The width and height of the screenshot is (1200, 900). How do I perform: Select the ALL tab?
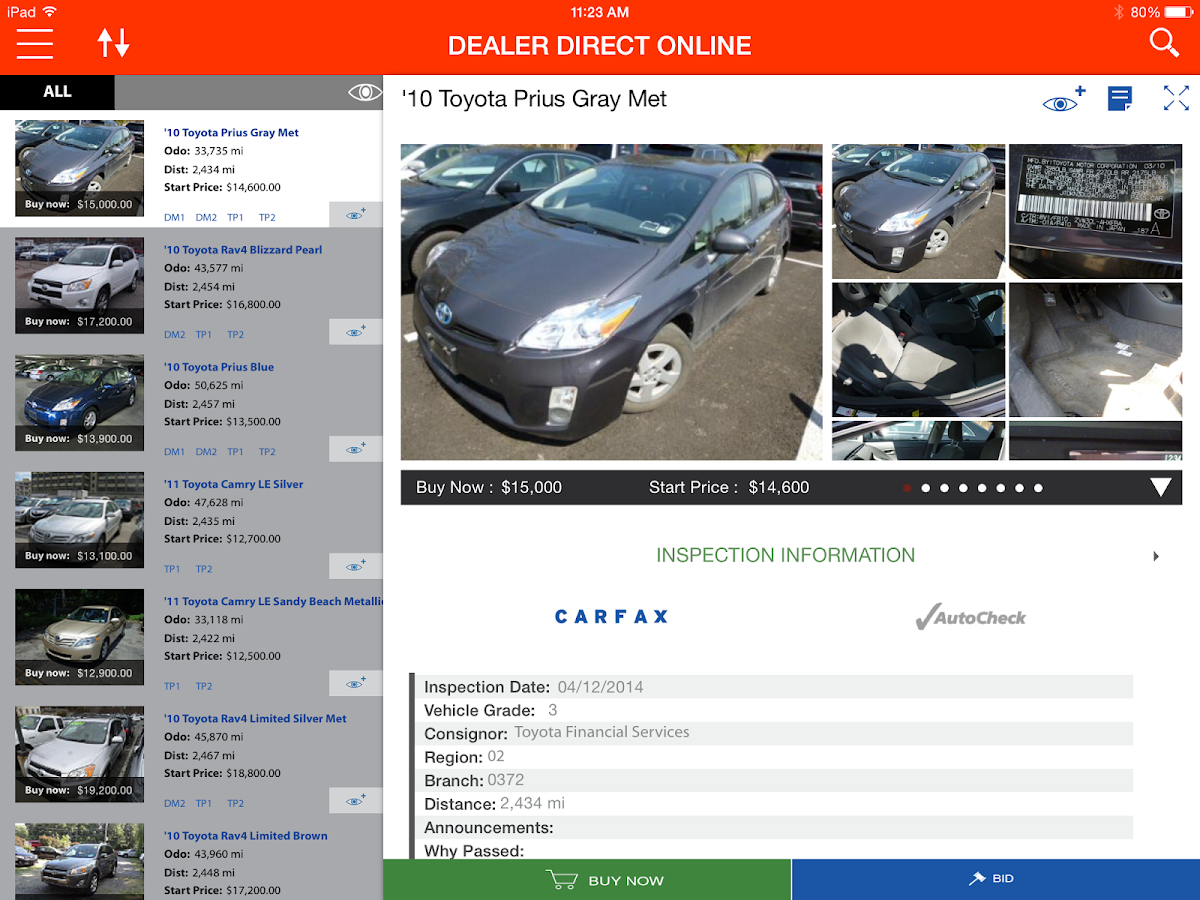57,92
